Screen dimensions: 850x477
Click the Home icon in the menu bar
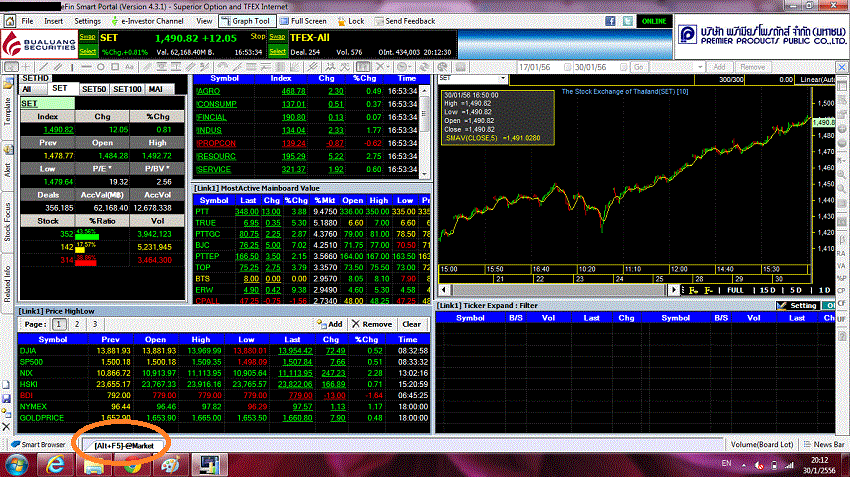pos(10,21)
